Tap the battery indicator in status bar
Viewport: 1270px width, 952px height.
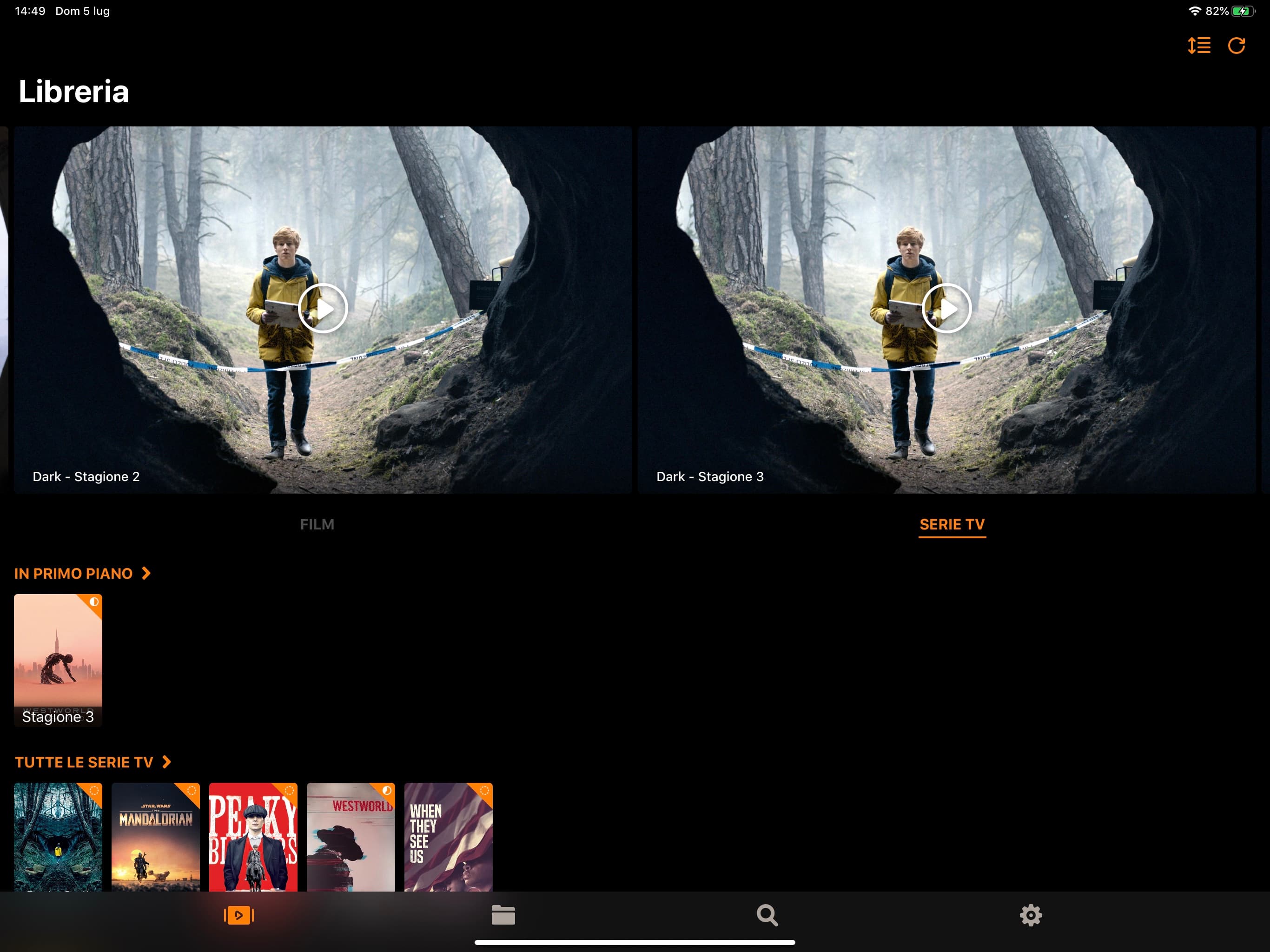tap(1242, 11)
